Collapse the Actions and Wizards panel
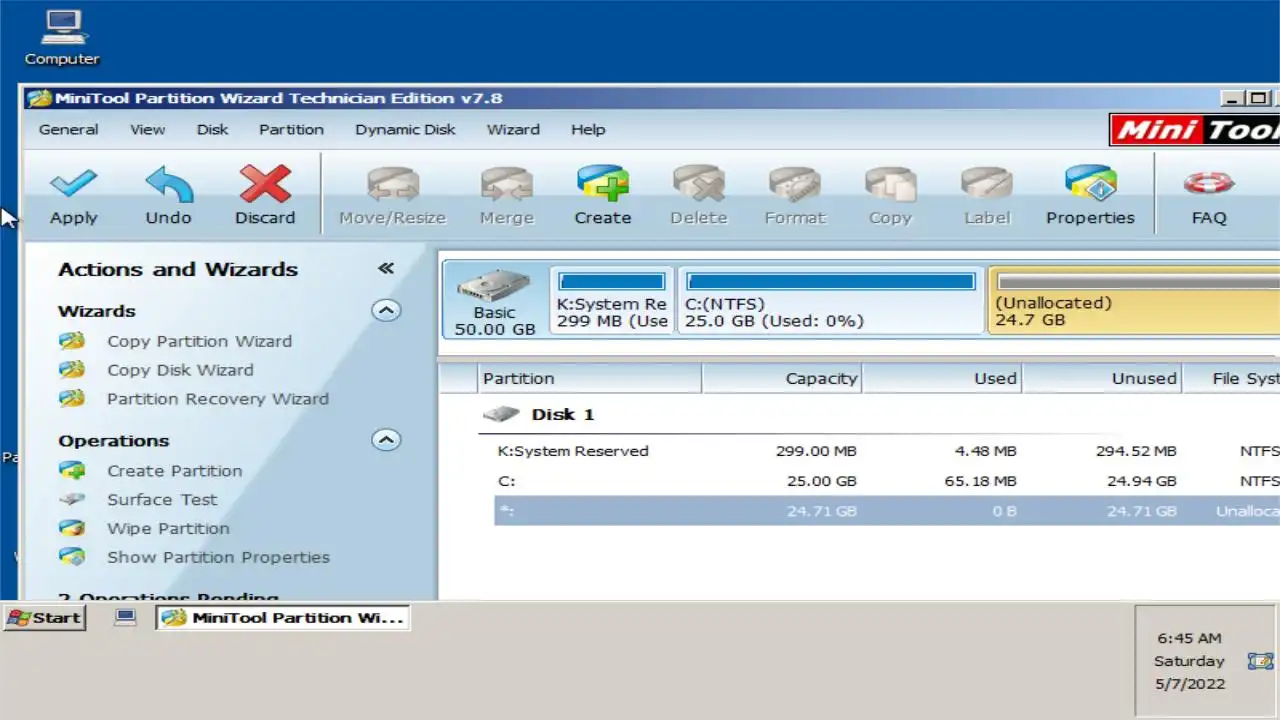Viewport: 1280px width, 720px height. pos(386,268)
